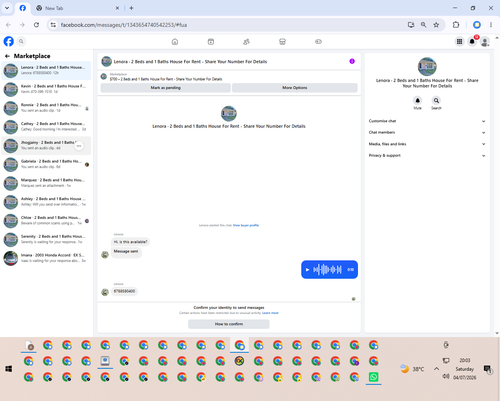Expand Media, files and links section
Image resolution: width=500 pixels, height=401 pixels.
coord(427,144)
